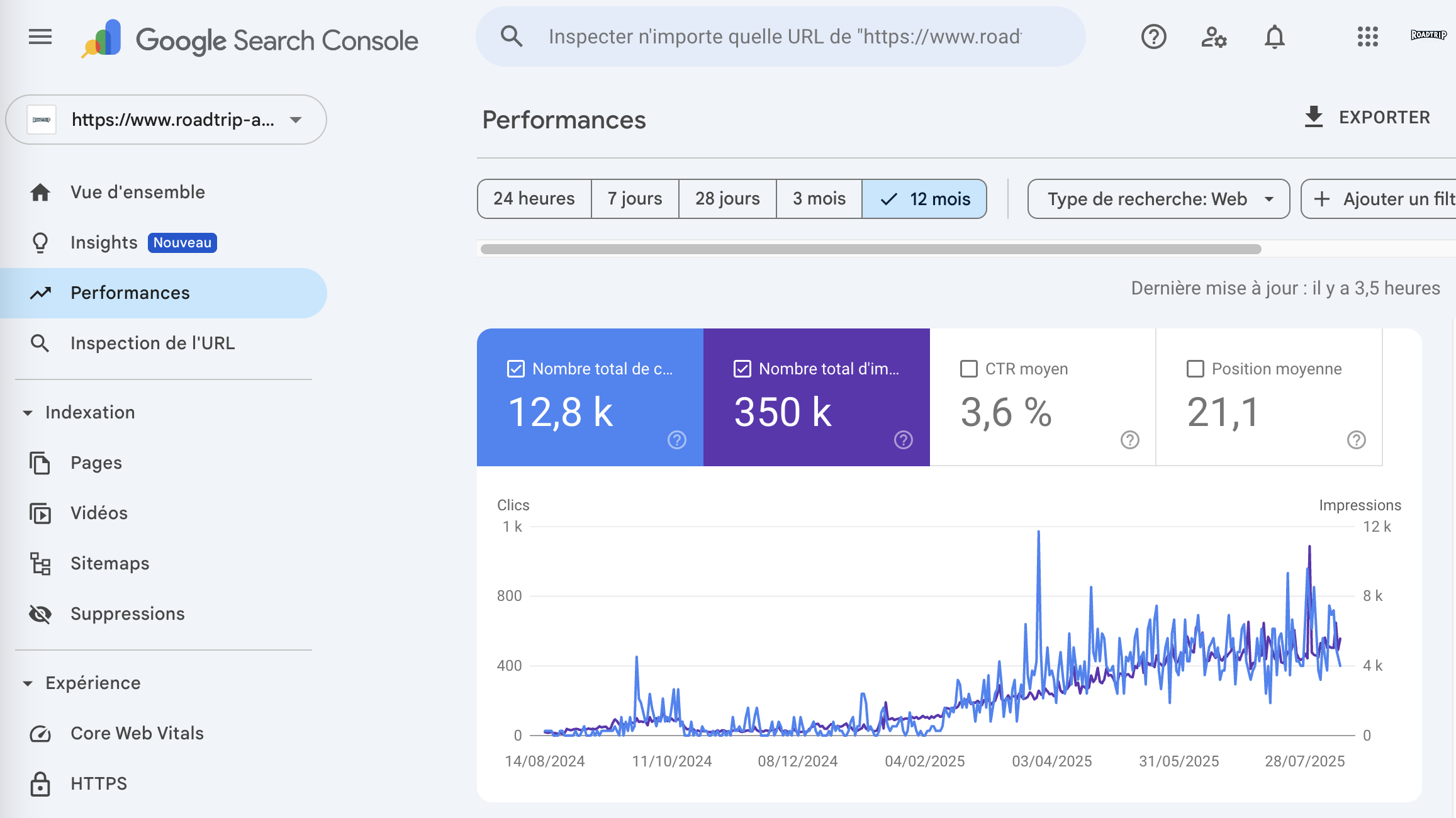Image resolution: width=1456 pixels, height=818 pixels.
Task: Click the property site favicon
Action: [42, 120]
